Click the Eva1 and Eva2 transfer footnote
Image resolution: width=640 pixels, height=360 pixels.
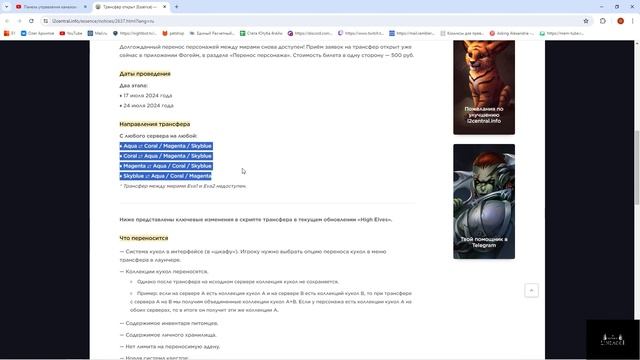tap(183, 186)
